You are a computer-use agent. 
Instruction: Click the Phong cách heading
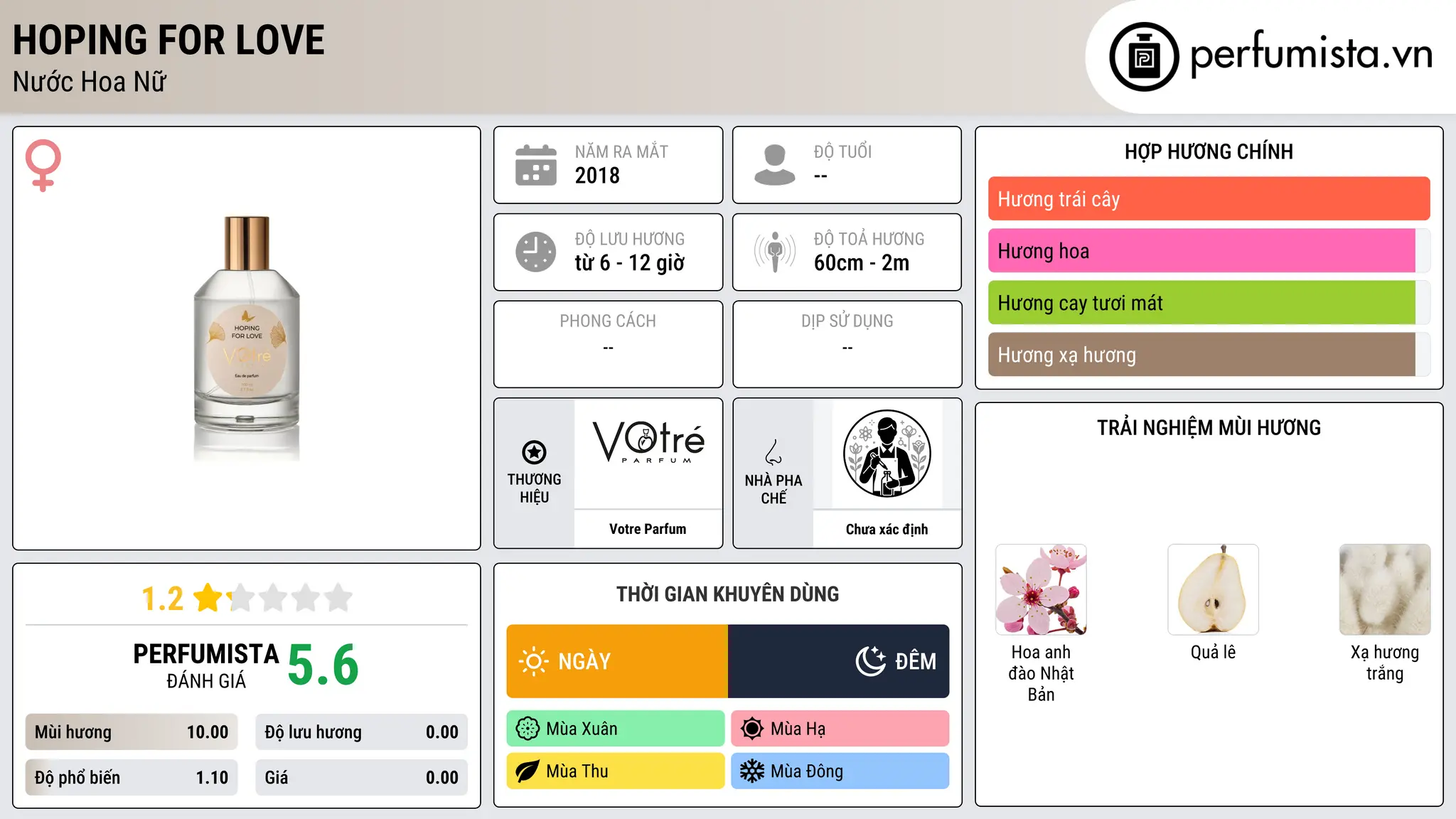(608, 321)
